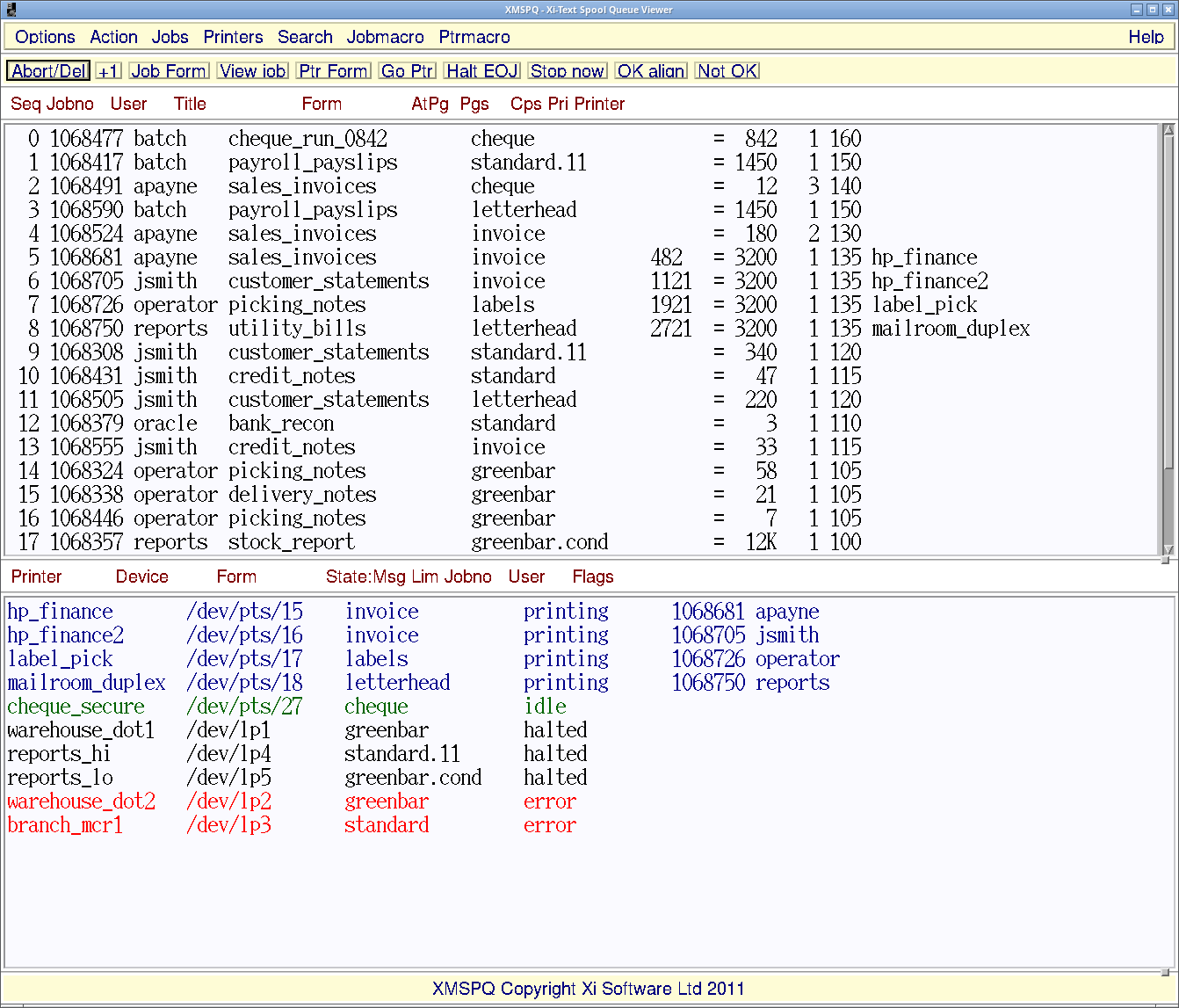
Task: Select job 1068324 picking_notes row
Action: [x=582, y=471]
